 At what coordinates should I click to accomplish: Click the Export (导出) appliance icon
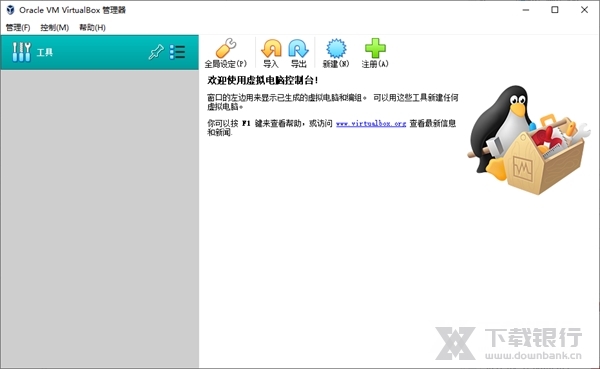[x=298, y=48]
